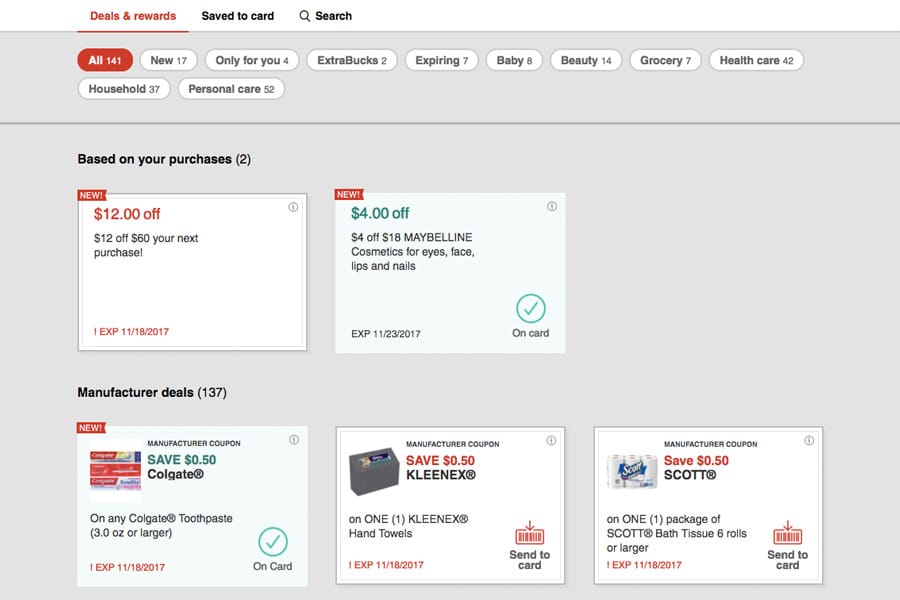Click SAVE $0.50 Colgate text
Image resolution: width=900 pixels, height=600 pixels.
(x=181, y=467)
